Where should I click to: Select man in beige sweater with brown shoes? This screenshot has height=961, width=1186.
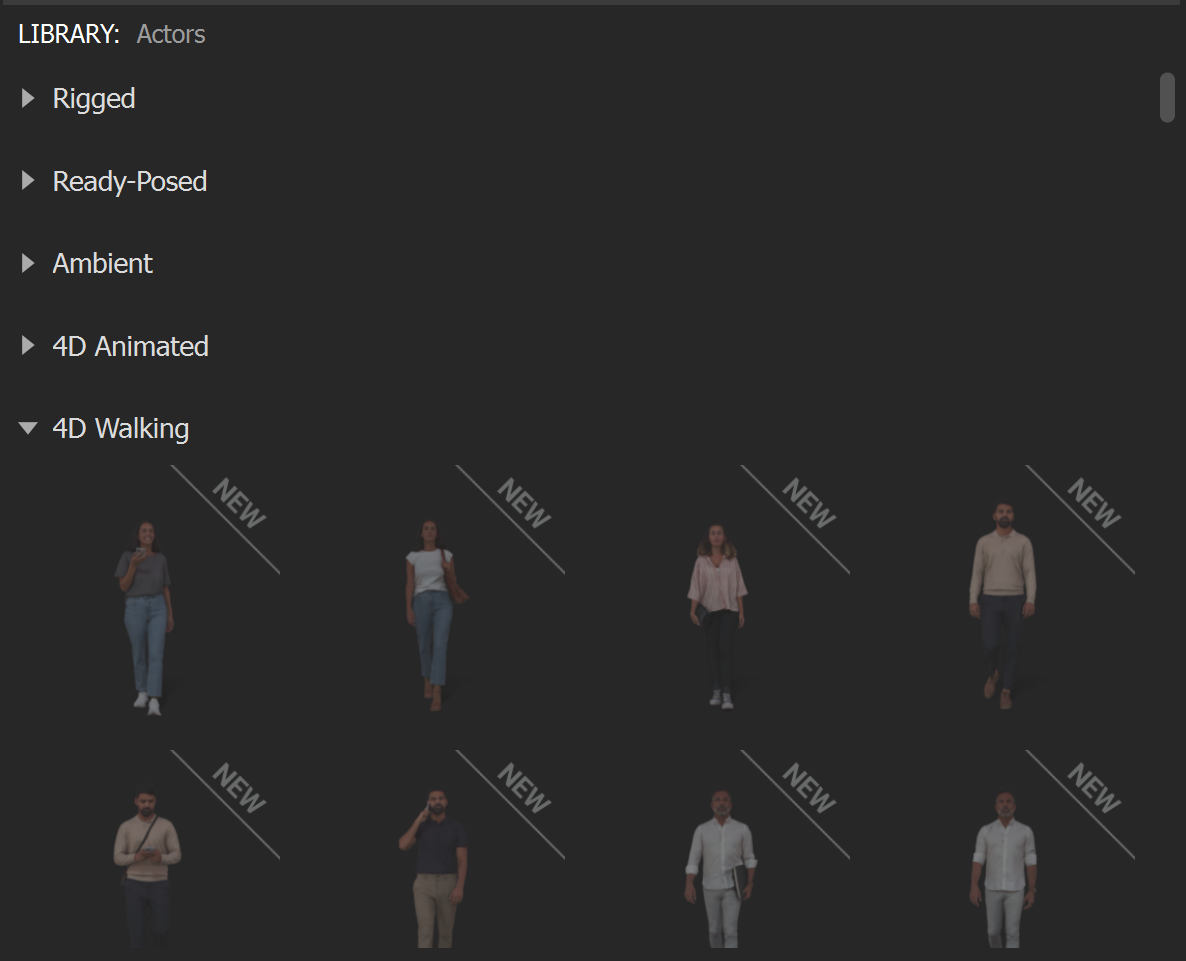point(1002,605)
